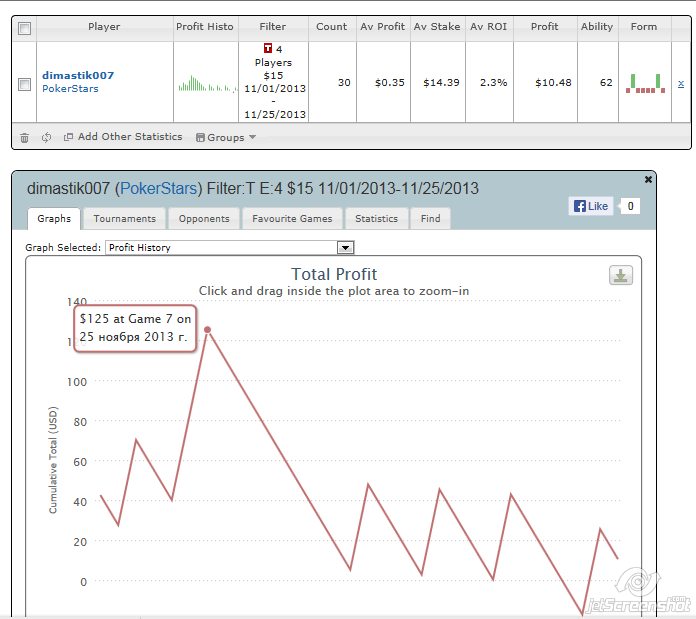
Task: Click the Cumulative Total (USD) axis label
Action: (x=53, y=460)
